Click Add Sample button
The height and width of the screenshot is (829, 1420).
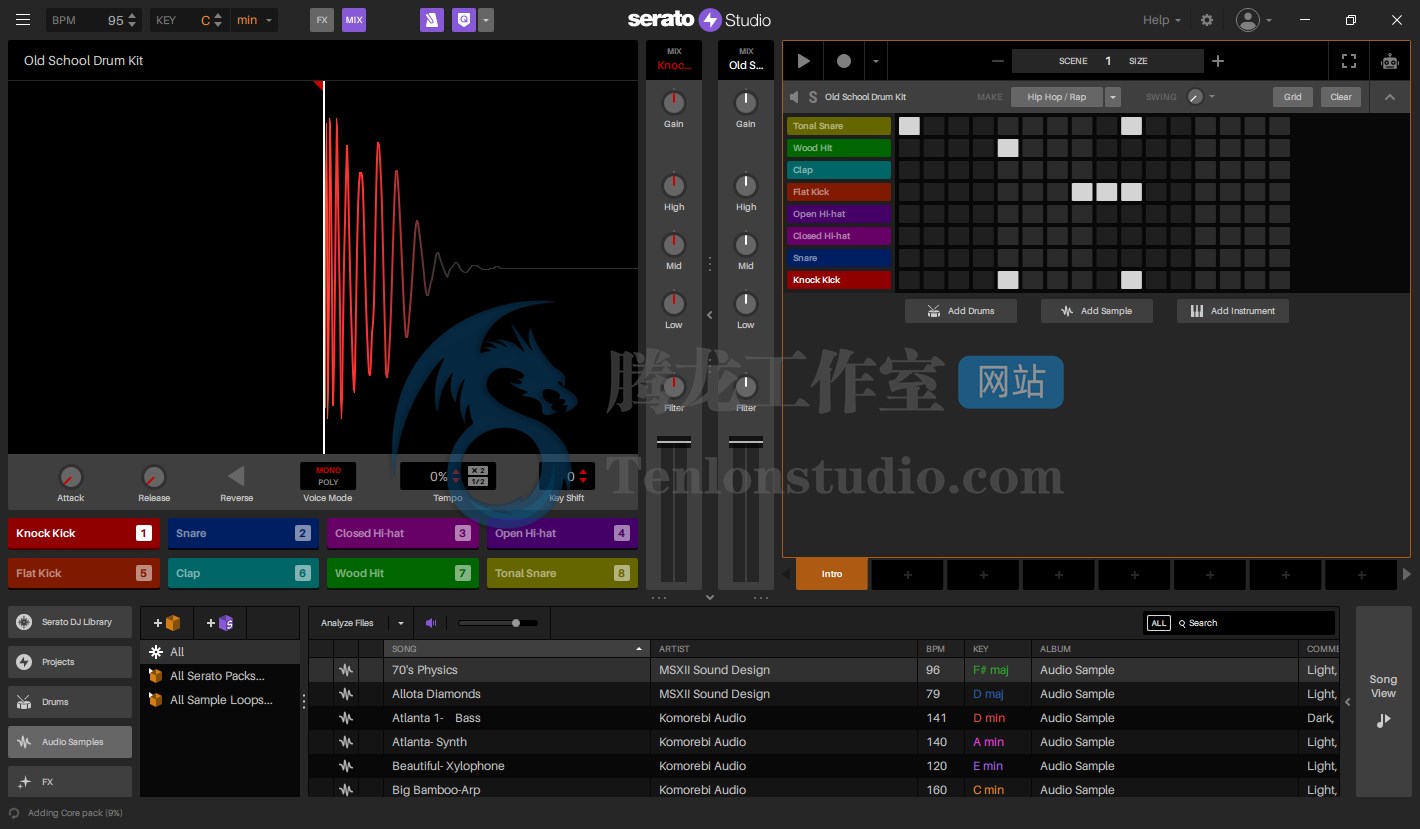[1097, 311]
